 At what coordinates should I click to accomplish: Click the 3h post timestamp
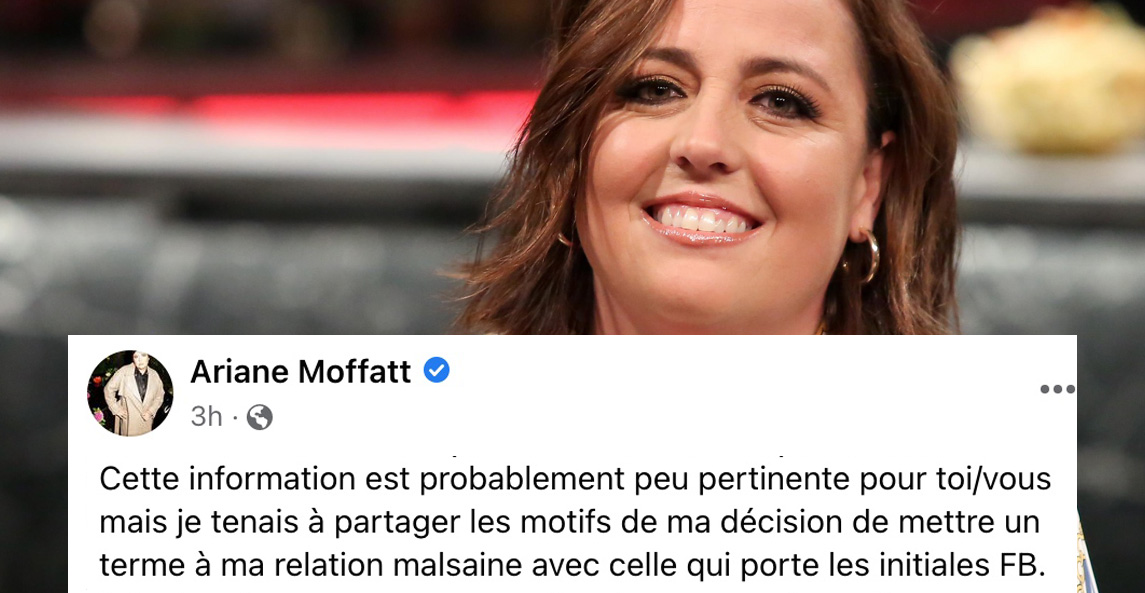tap(206, 417)
